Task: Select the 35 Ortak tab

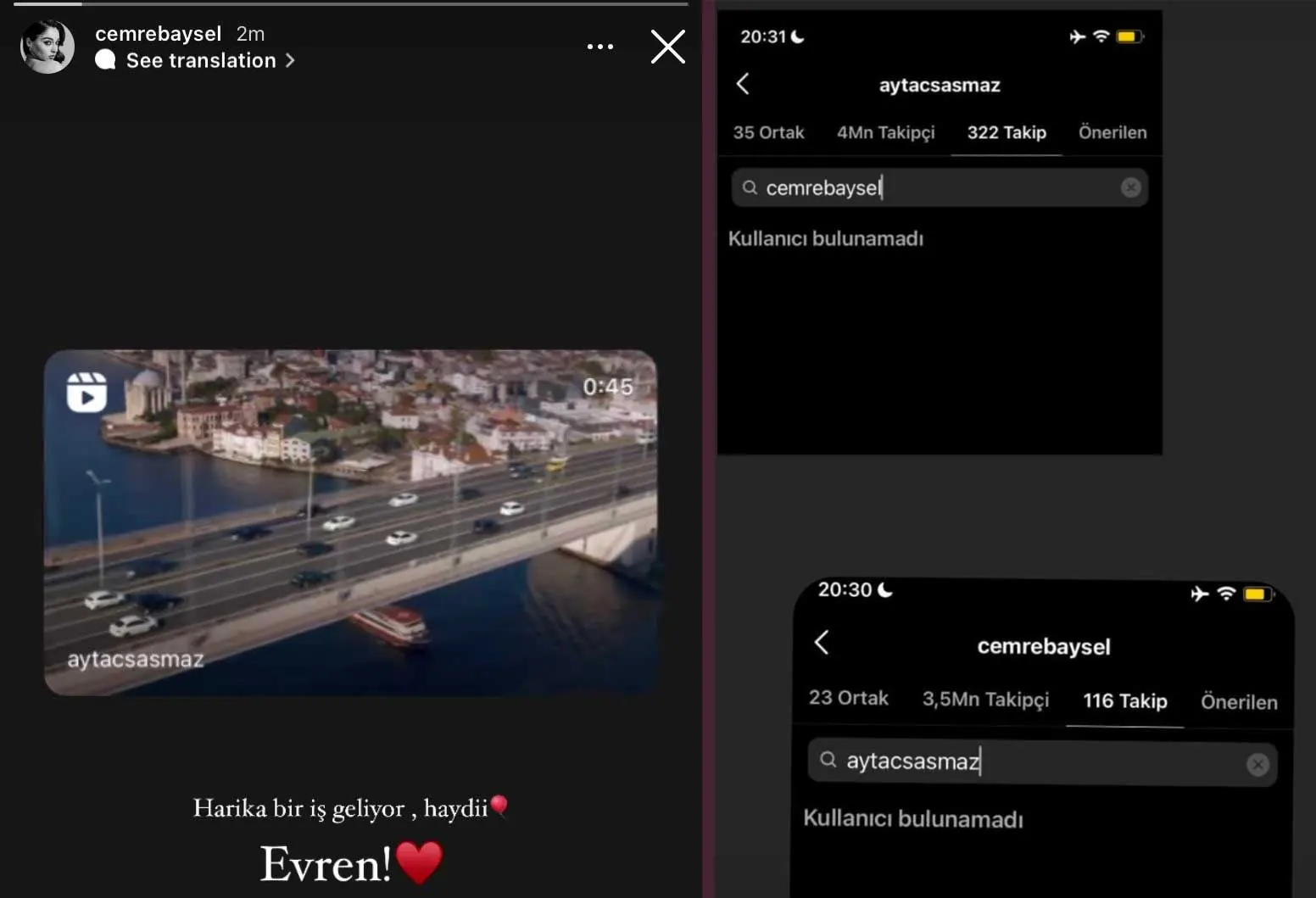Action: tap(768, 132)
